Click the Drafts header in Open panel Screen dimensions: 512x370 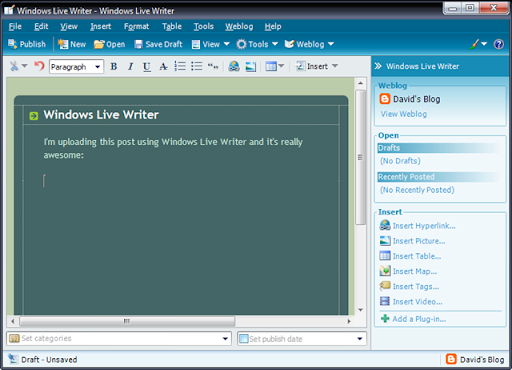439,148
